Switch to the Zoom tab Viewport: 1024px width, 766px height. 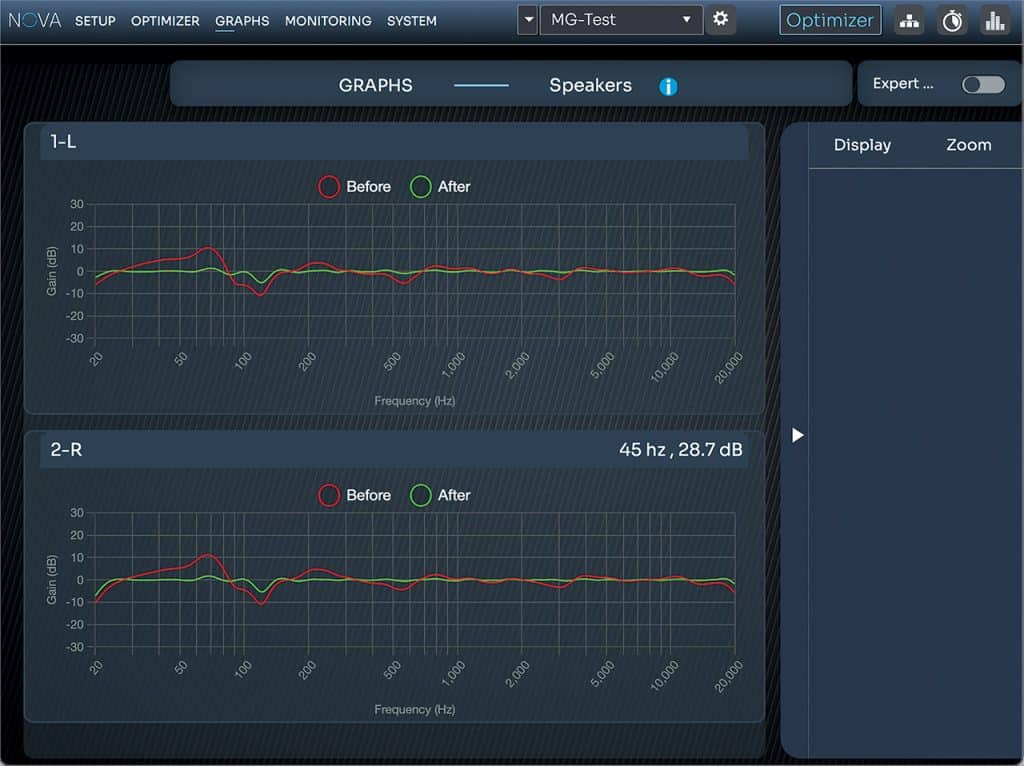968,145
